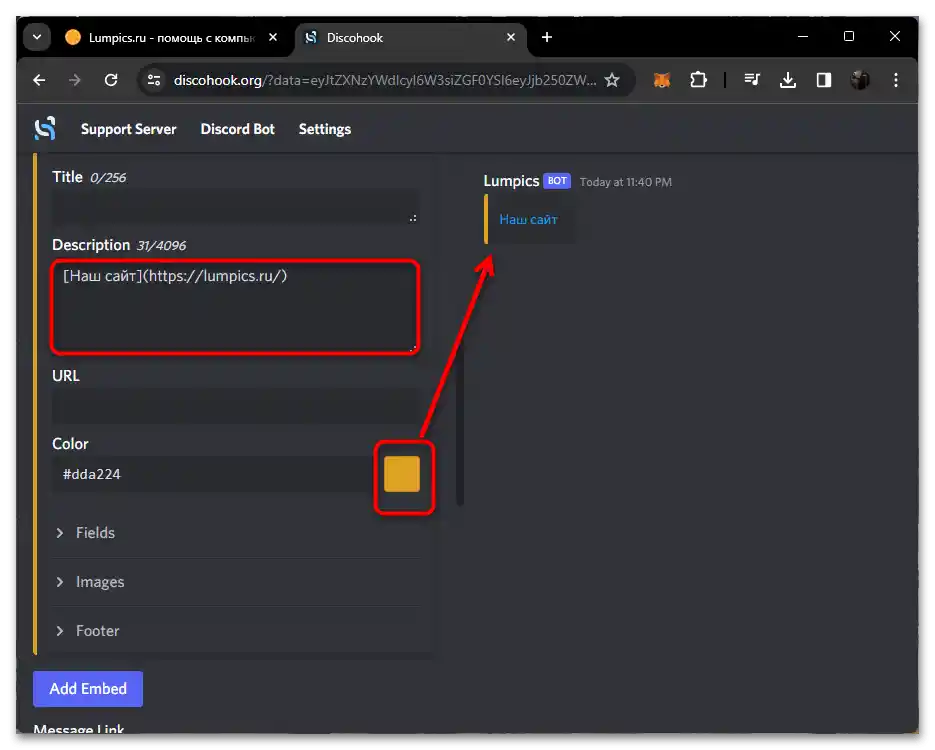The height and width of the screenshot is (750, 935).
Task: Go back to the previous page
Action: [39, 80]
